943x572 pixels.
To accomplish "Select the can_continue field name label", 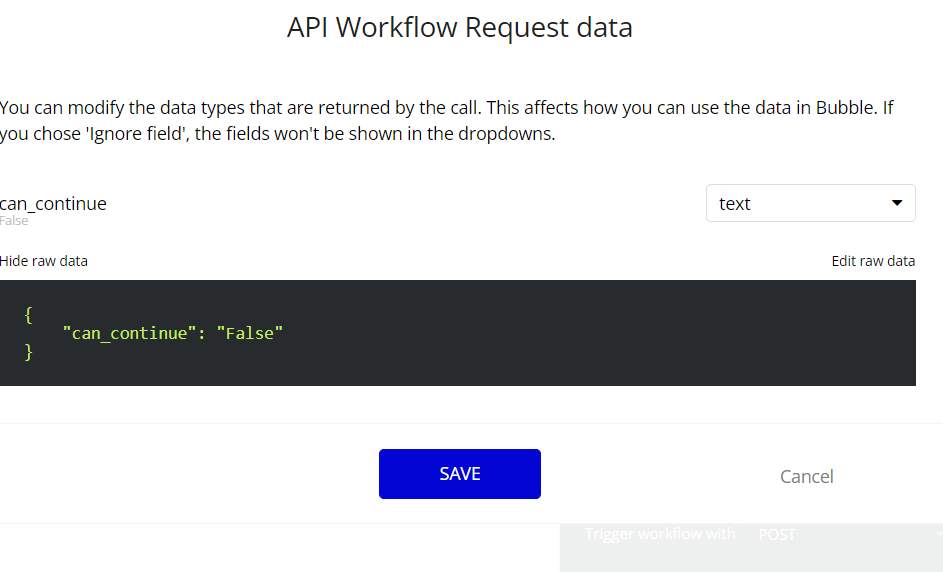I will (x=54, y=203).
